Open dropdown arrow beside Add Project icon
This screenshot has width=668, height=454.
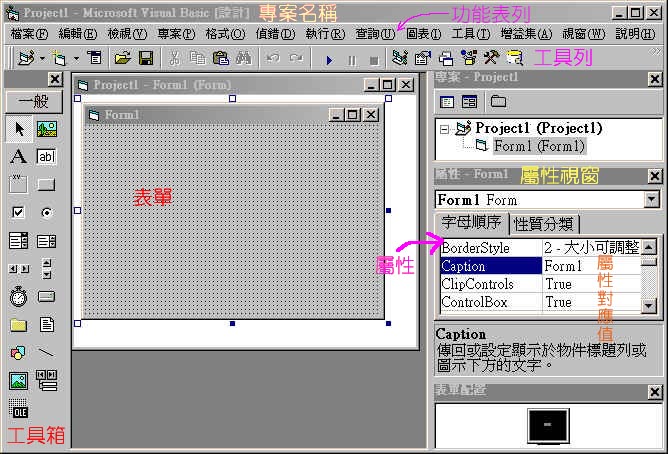pyautogui.click(x=42, y=58)
